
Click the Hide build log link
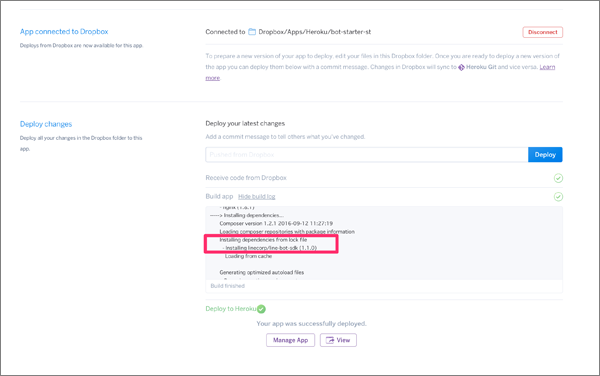coord(256,197)
